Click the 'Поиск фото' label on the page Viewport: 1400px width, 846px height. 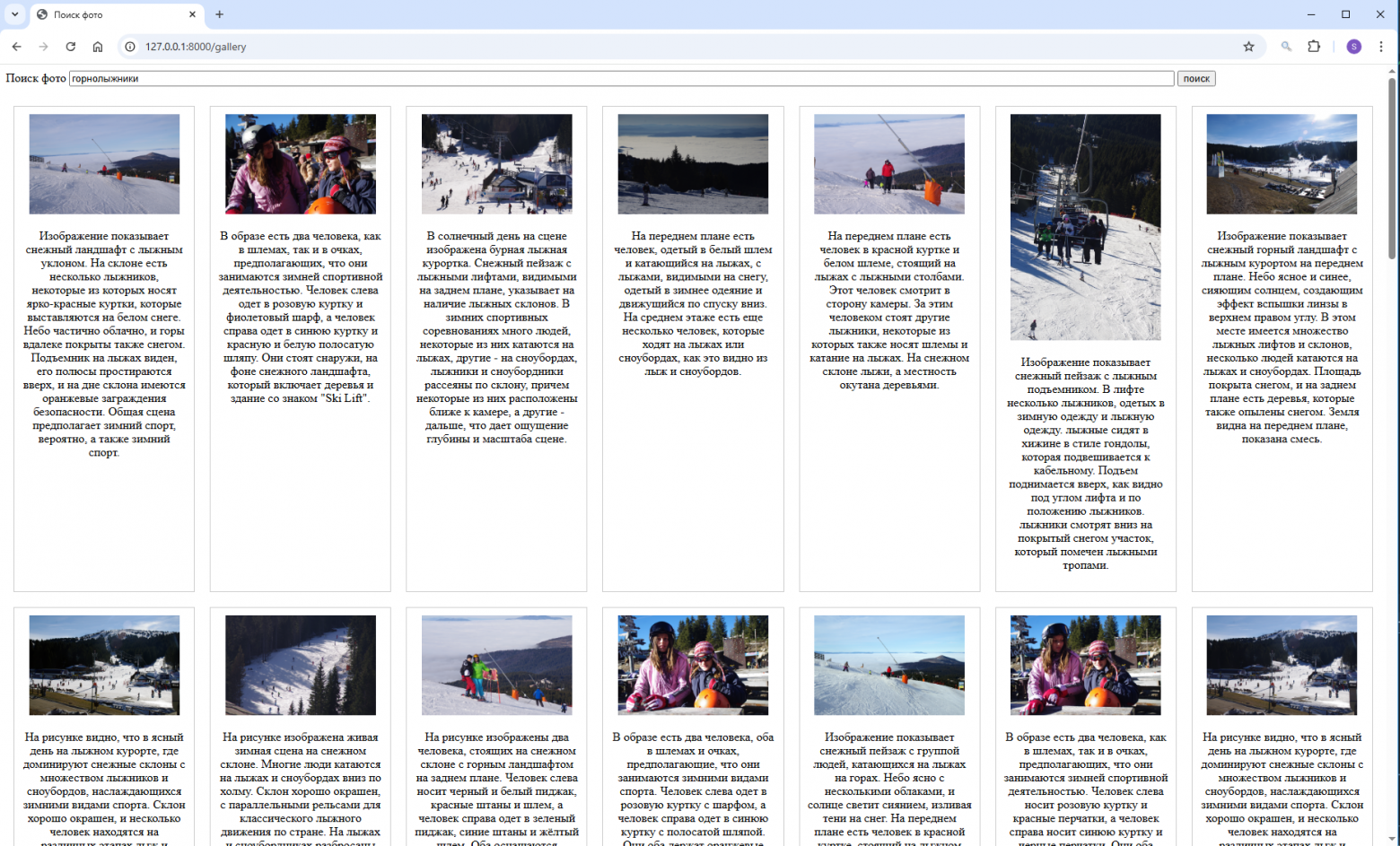pyautogui.click(x=36, y=78)
